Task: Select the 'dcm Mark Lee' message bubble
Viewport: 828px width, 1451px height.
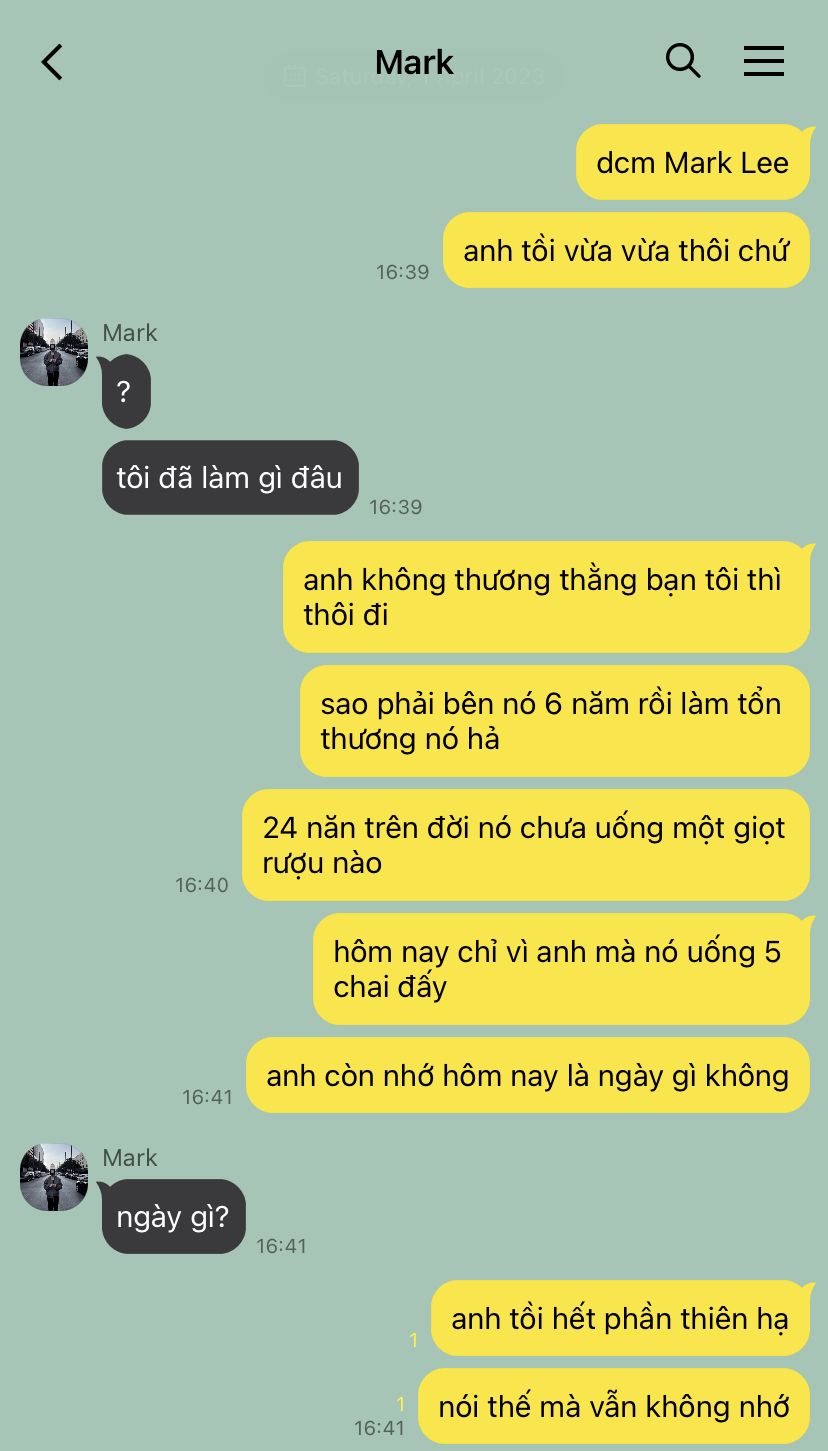Action: click(x=692, y=162)
